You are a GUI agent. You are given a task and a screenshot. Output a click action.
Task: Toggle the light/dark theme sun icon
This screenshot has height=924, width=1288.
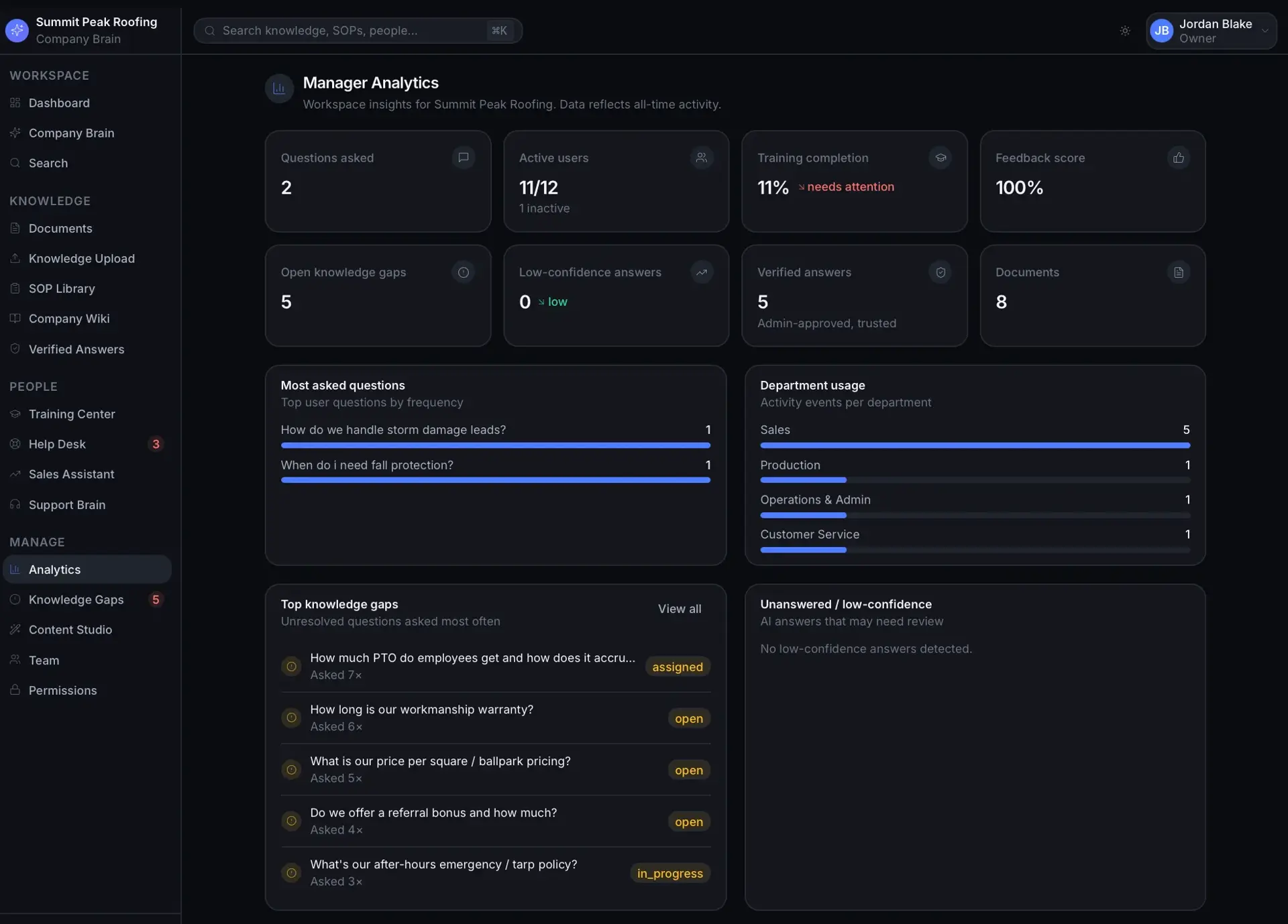click(x=1125, y=31)
